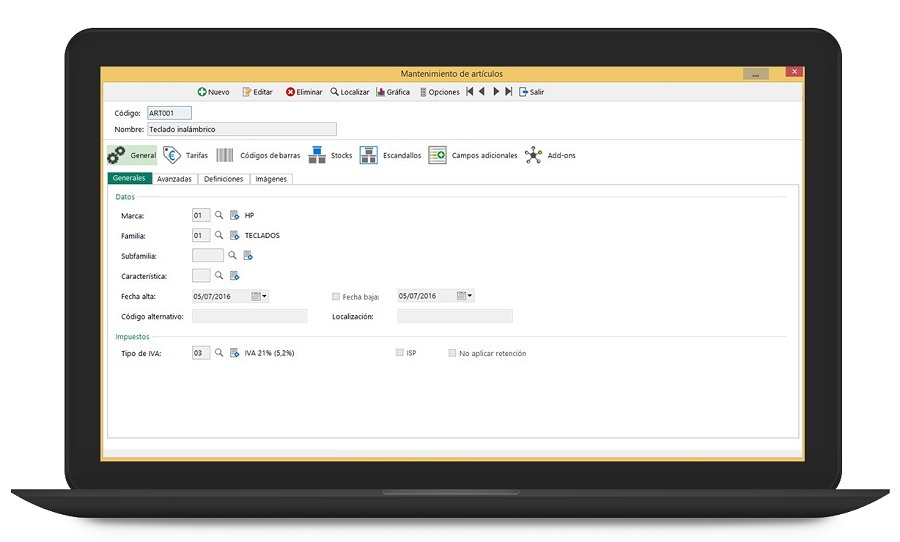Click the Fecha baja date value
Viewport: 900px width, 542px height.
[417, 296]
